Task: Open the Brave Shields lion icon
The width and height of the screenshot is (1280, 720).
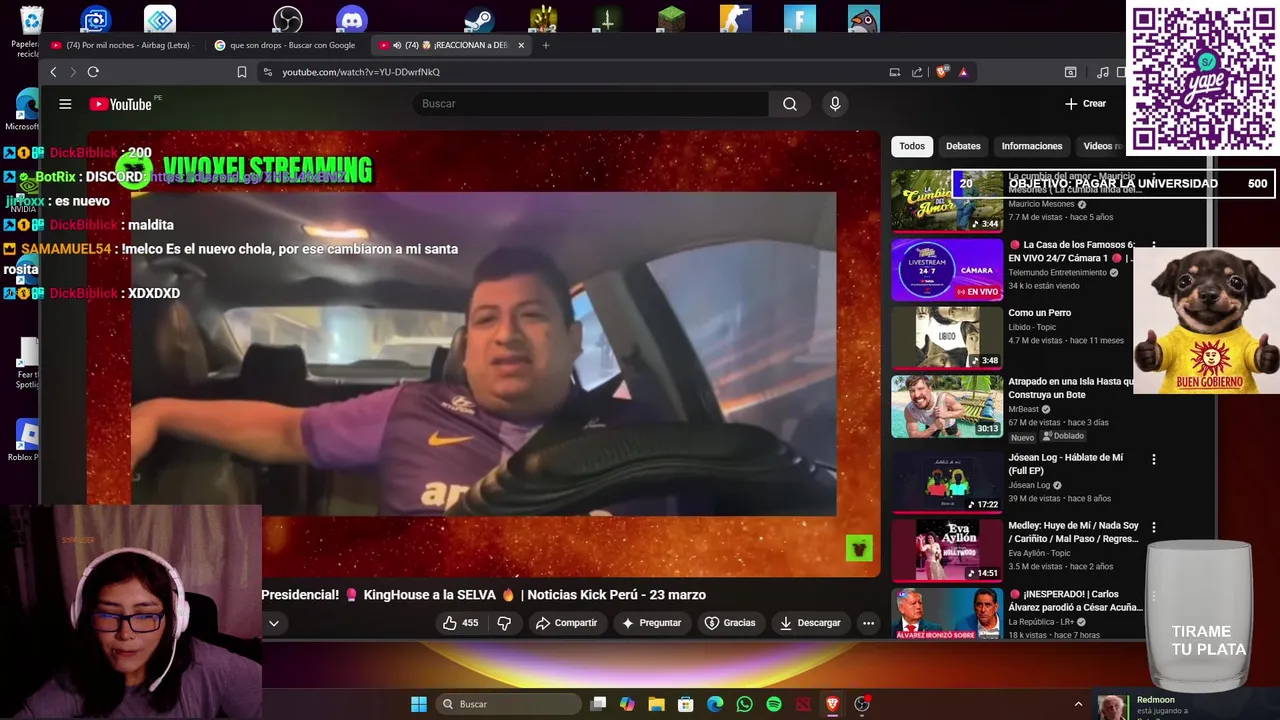Action: pyautogui.click(x=941, y=72)
